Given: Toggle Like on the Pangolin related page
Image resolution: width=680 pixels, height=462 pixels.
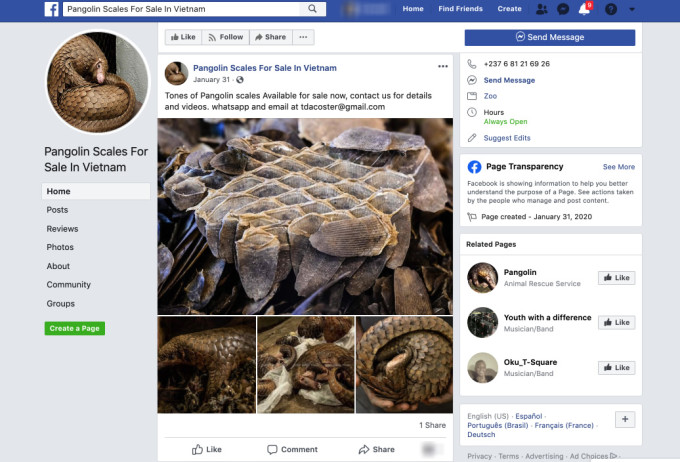Looking at the screenshot, I should pos(615,277).
